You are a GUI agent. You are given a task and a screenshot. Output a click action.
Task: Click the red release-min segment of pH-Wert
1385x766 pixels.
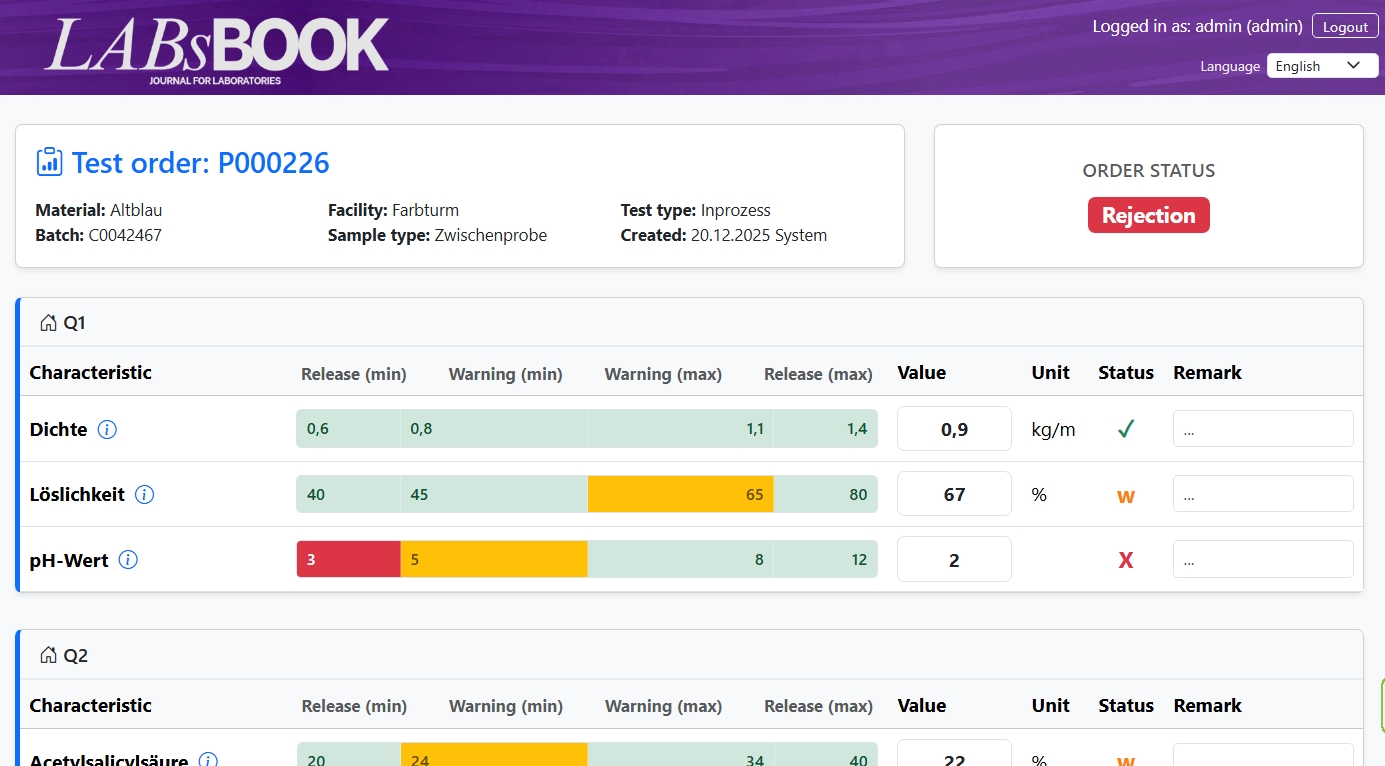(349, 560)
